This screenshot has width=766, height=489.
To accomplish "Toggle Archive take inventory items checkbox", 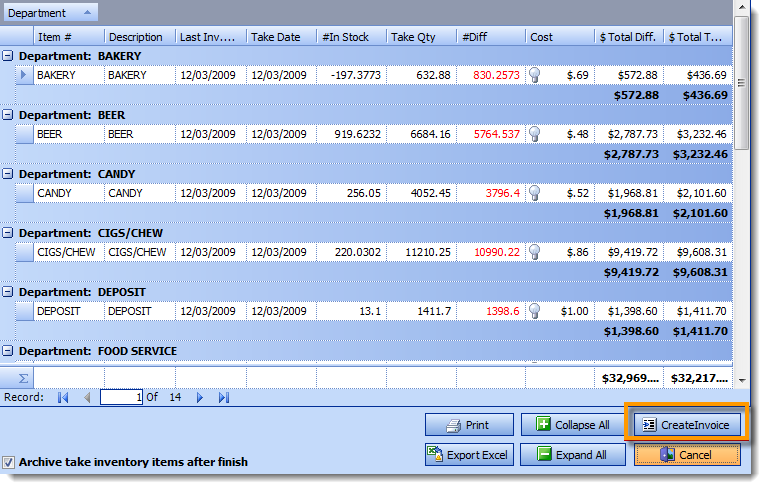I will click(x=9, y=462).
